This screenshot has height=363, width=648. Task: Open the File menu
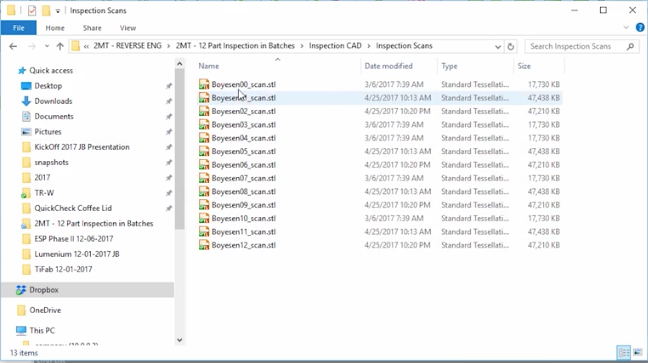click(19, 28)
